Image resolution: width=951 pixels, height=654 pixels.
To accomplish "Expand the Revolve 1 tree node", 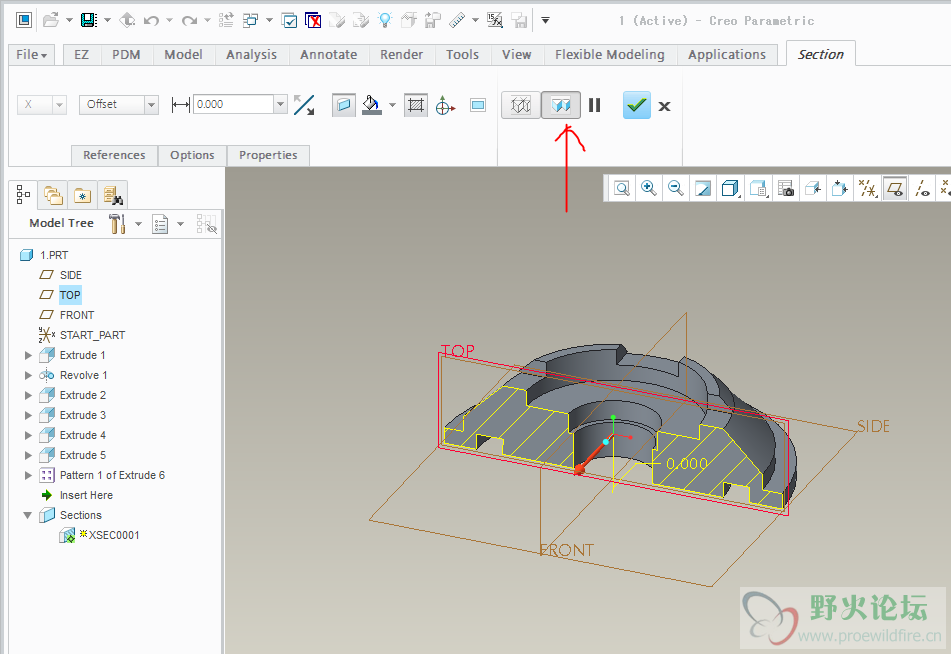I will (28, 375).
